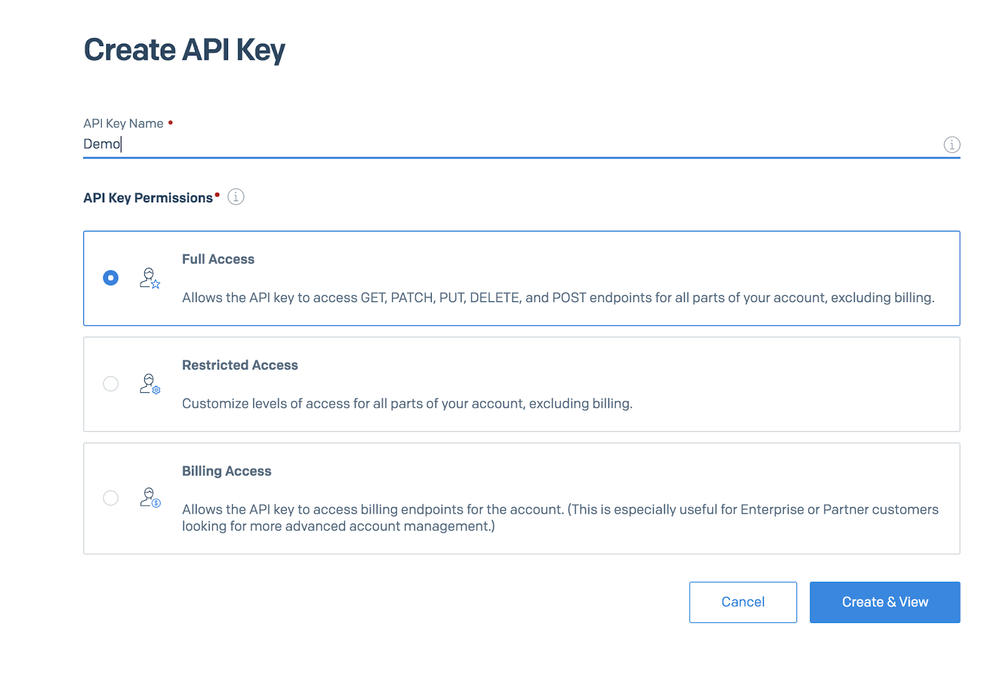1000x673 pixels.
Task: Choose the Restricted Access permission option
Action: [110, 384]
